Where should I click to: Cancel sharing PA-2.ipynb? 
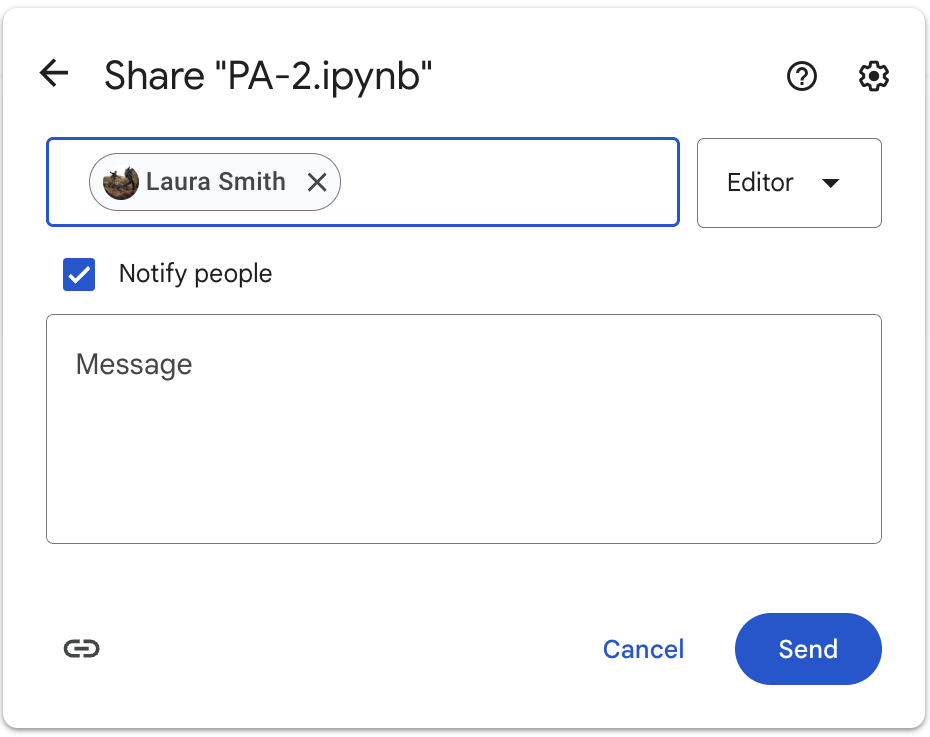643,649
